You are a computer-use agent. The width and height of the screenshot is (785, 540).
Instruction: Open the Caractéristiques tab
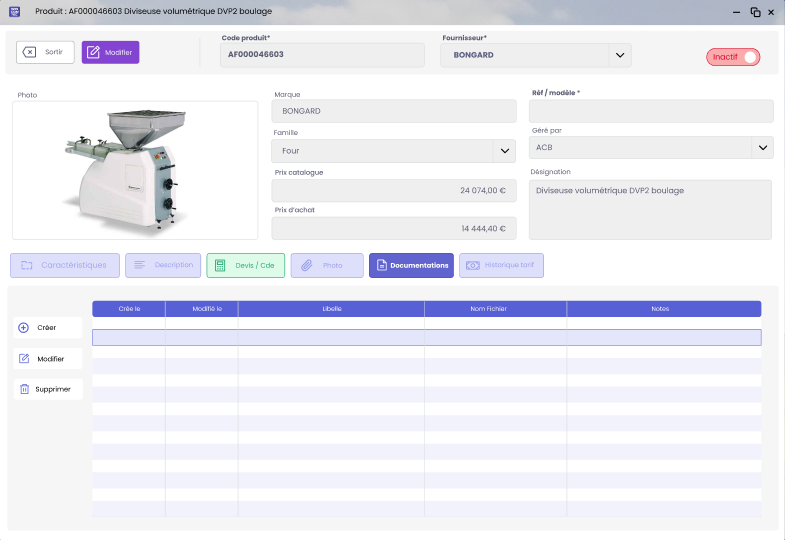click(x=65, y=265)
